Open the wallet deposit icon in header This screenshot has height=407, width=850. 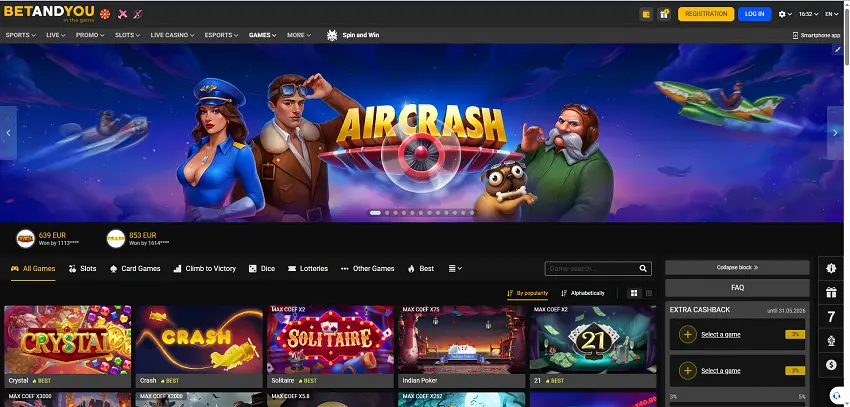(646, 14)
